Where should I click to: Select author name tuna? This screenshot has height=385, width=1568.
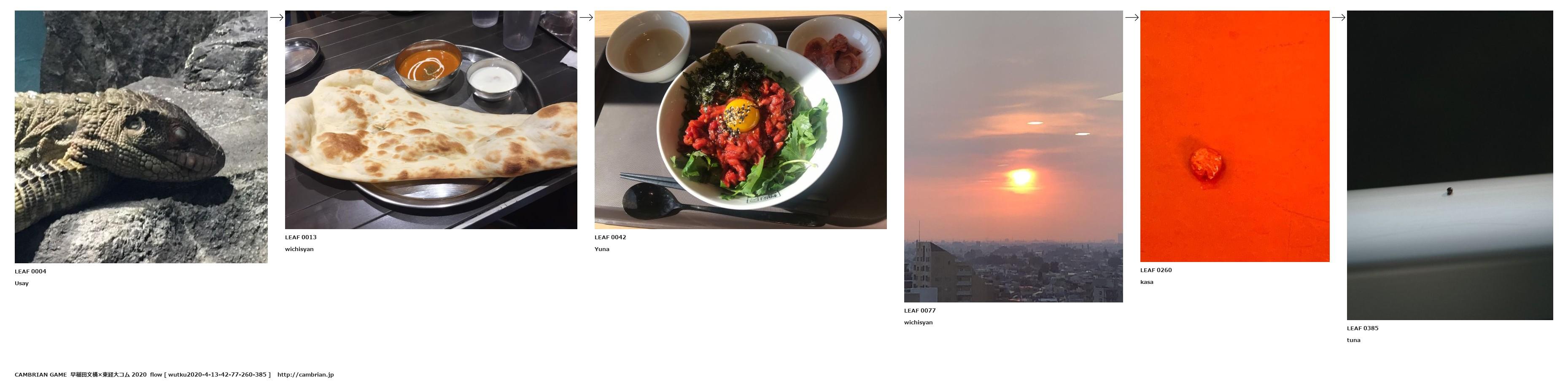(x=1354, y=341)
